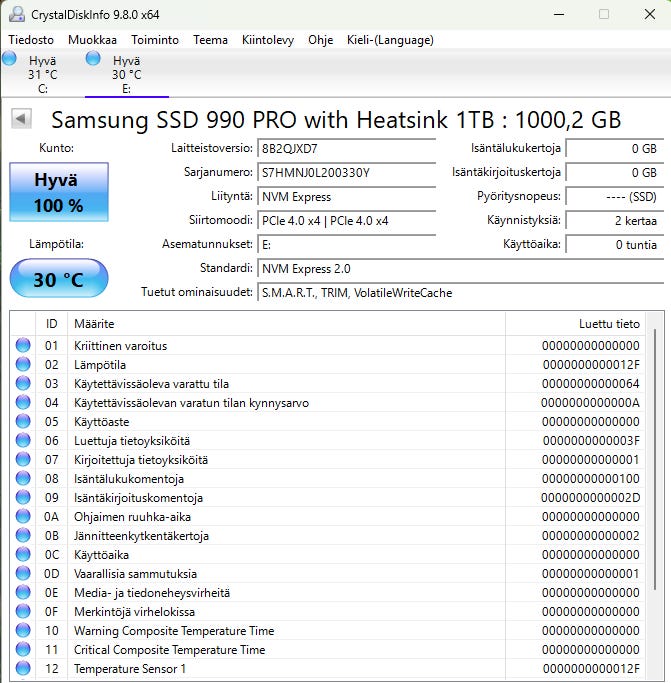Image resolution: width=671 pixels, height=683 pixels.
Task: Open the Kieli-(Language) menu
Action: 392,40
